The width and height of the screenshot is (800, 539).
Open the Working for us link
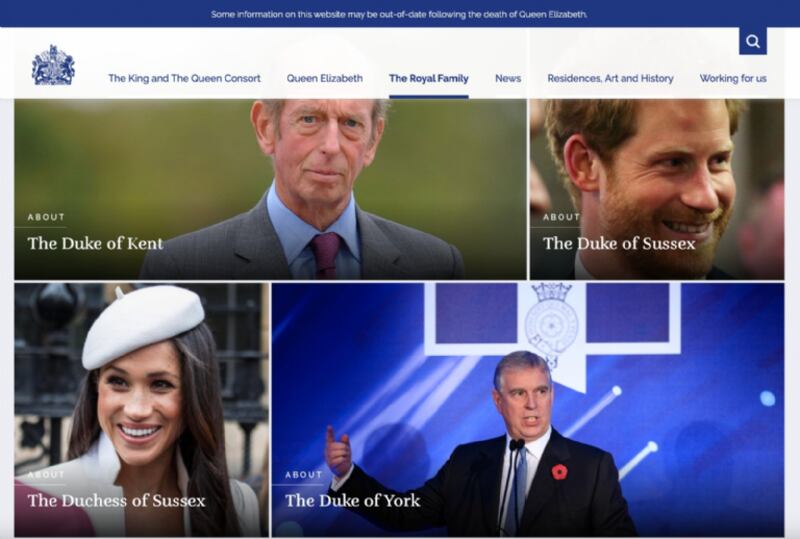click(733, 78)
